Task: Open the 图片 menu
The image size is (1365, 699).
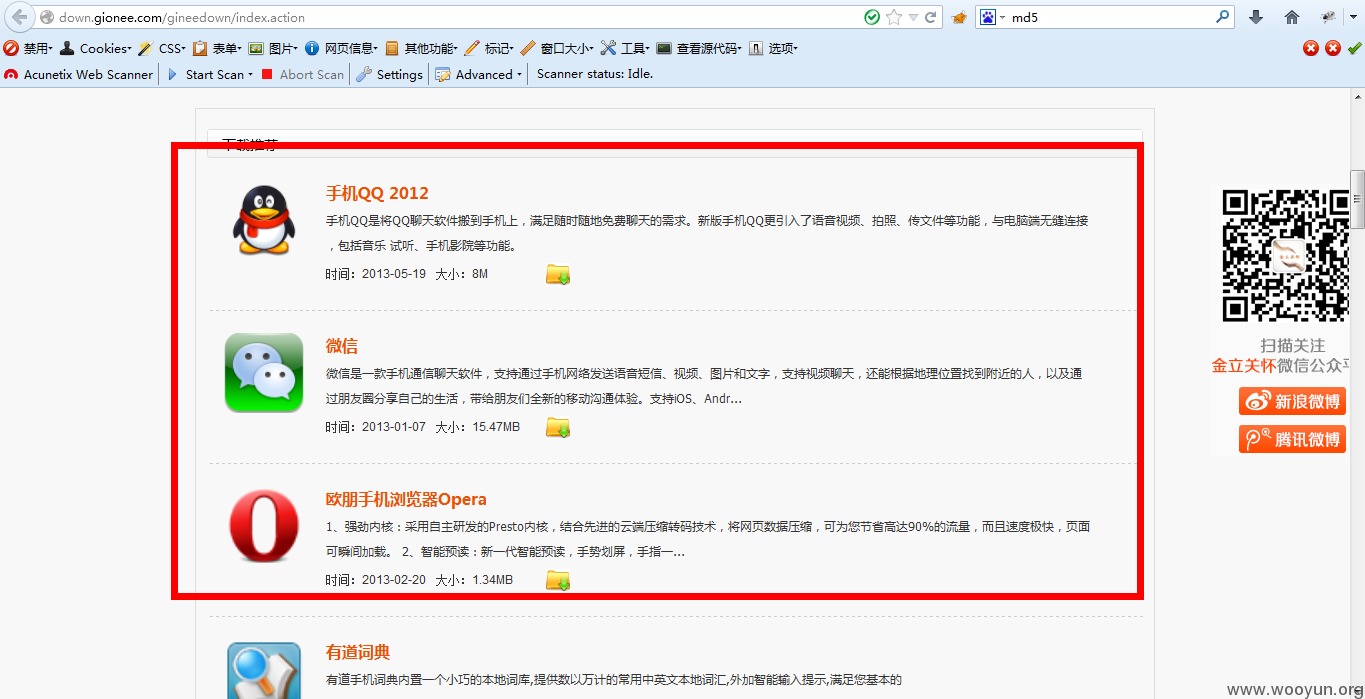Action: point(274,48)
